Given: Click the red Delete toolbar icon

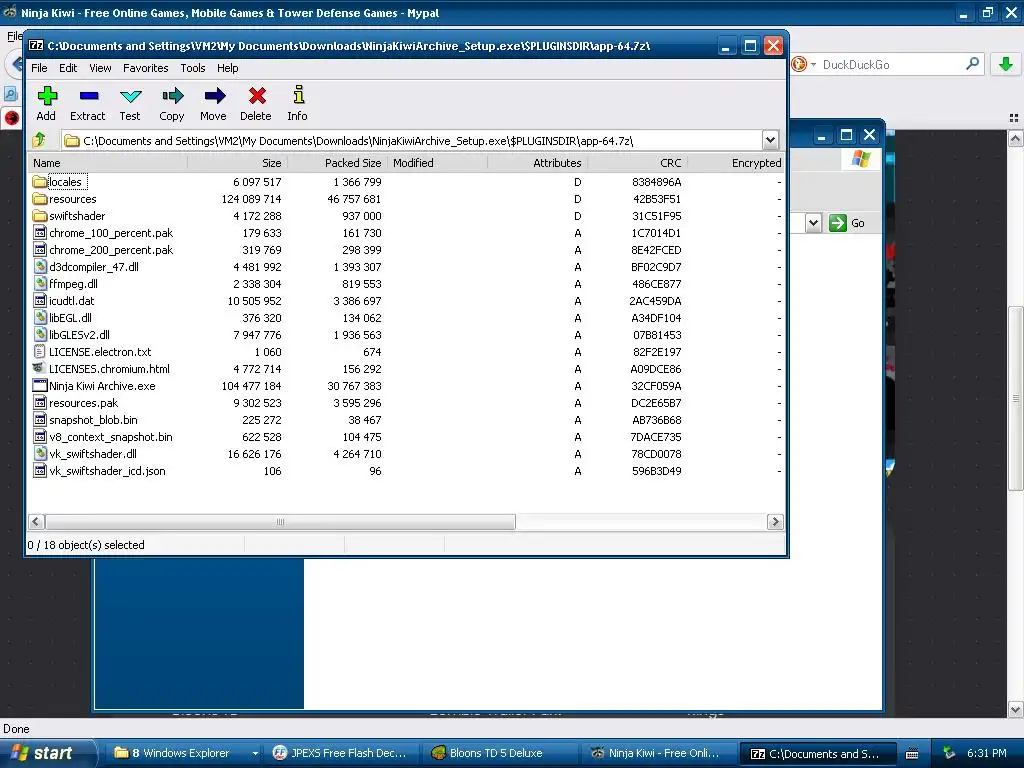Looking at the screenshot, I should (x=256, y=96).
